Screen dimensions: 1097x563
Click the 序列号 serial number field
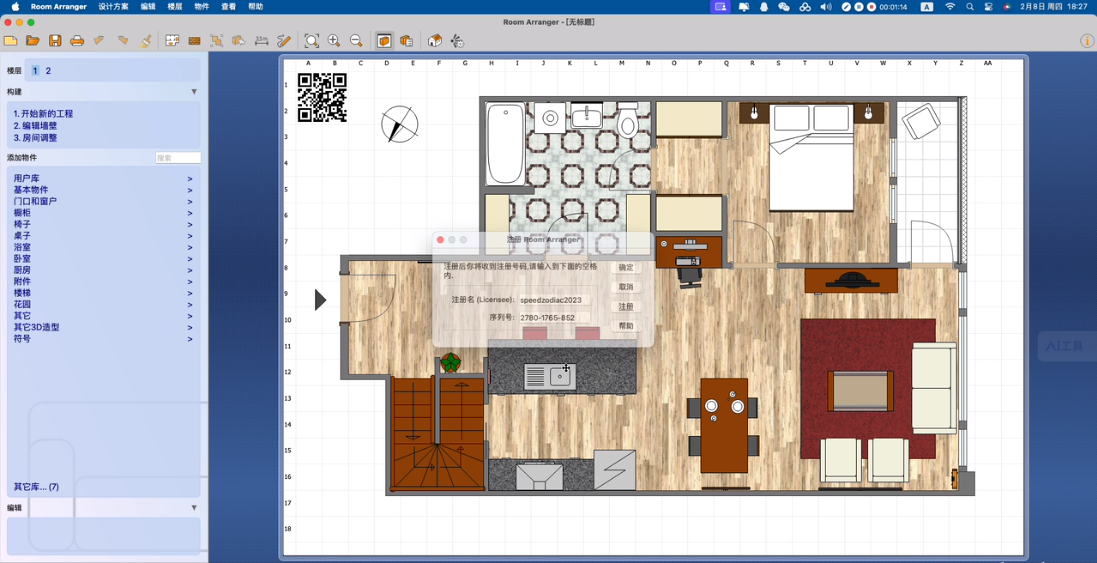pos(554,318)
